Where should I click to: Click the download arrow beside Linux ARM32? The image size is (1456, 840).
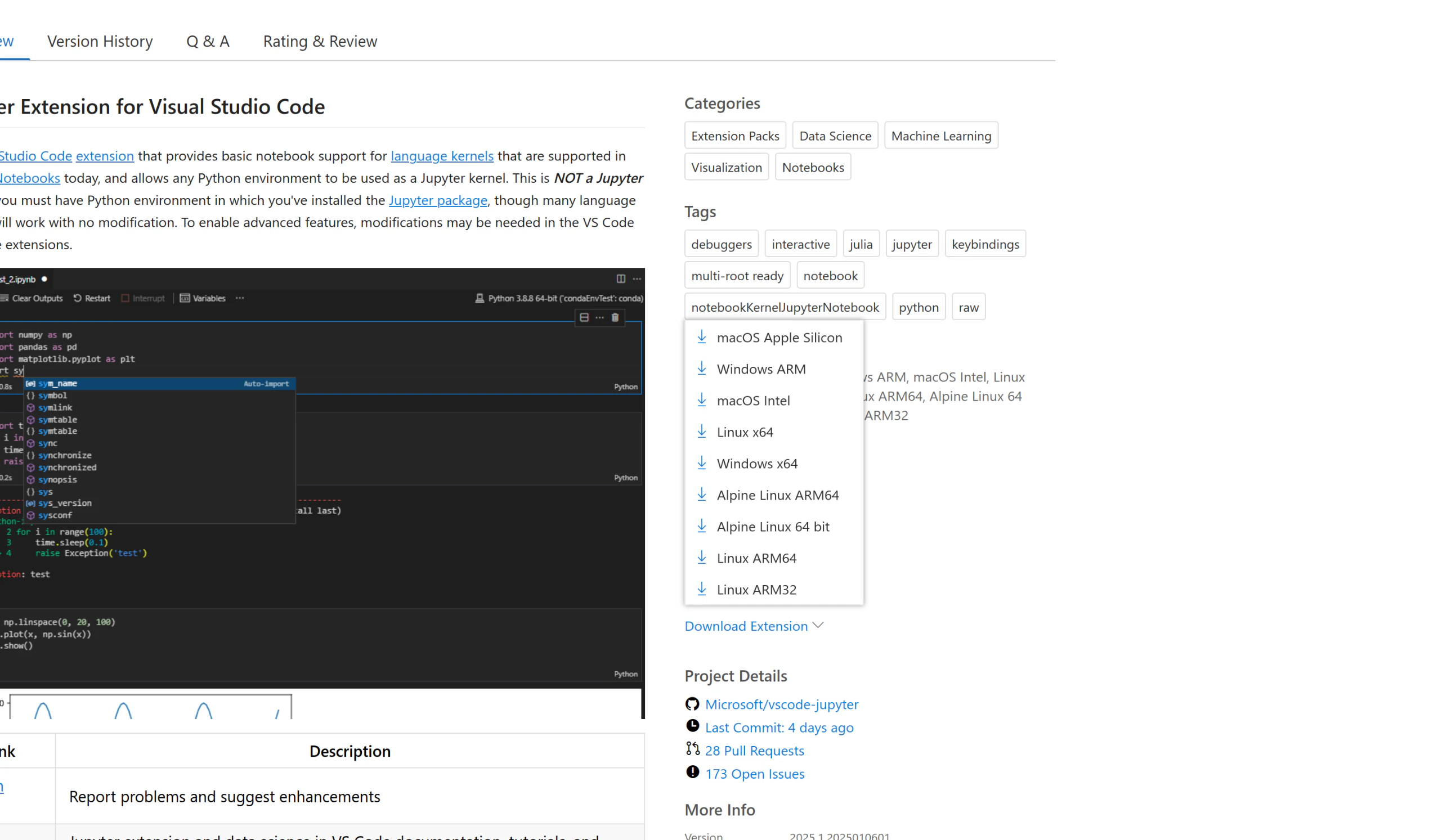pyautogui.click(x=701, y=589)
